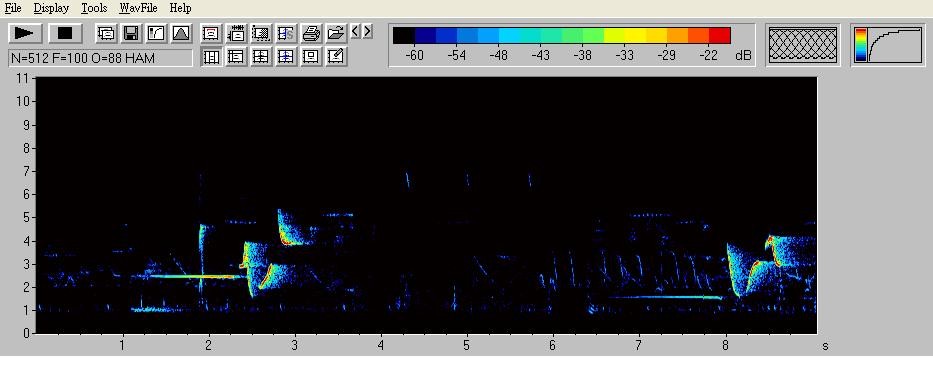Click the red end of dB color scale
The height and width of the screenshot is (384, 933).
click(719, 35)
